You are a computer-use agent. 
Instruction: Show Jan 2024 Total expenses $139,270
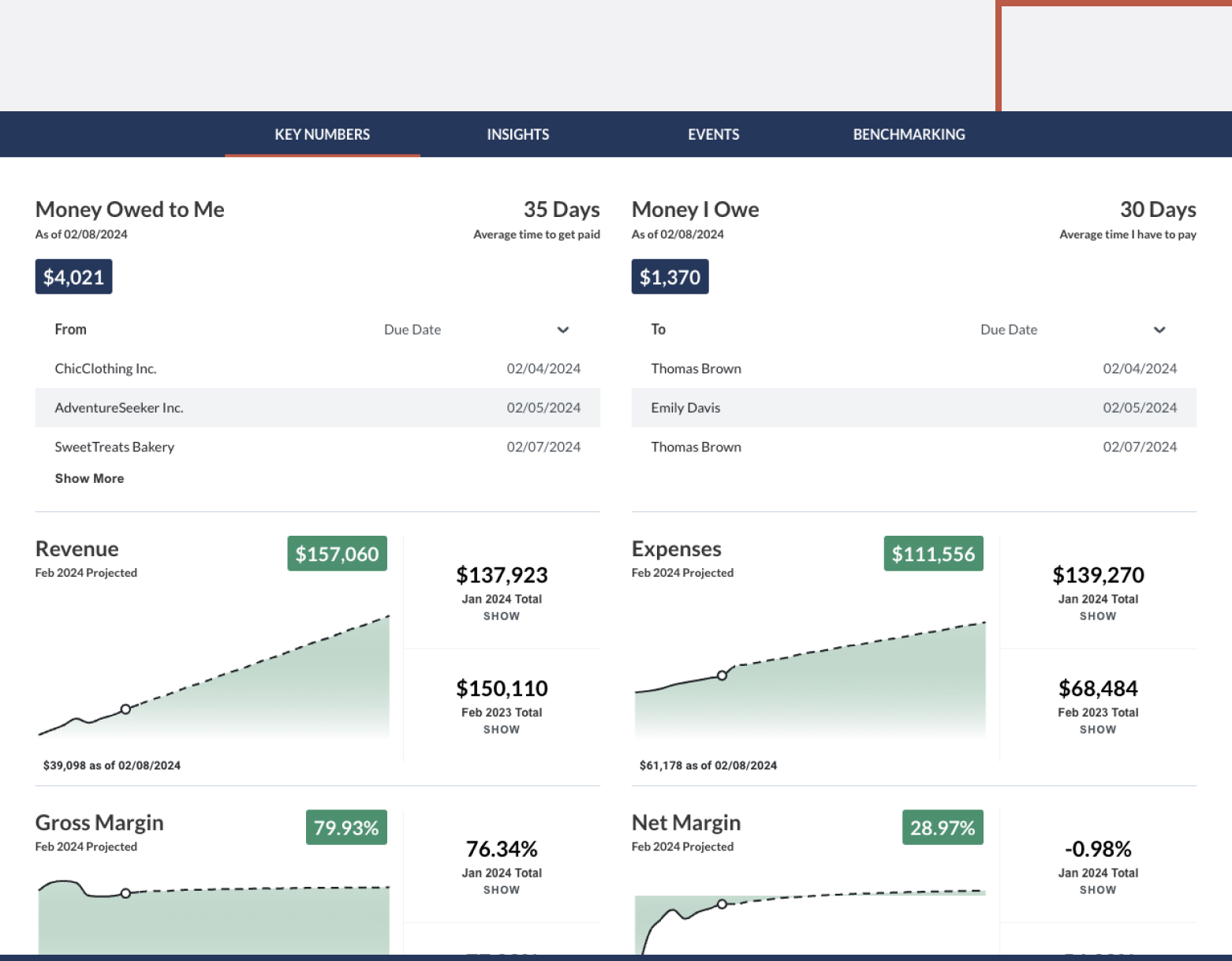(1098, 616)
